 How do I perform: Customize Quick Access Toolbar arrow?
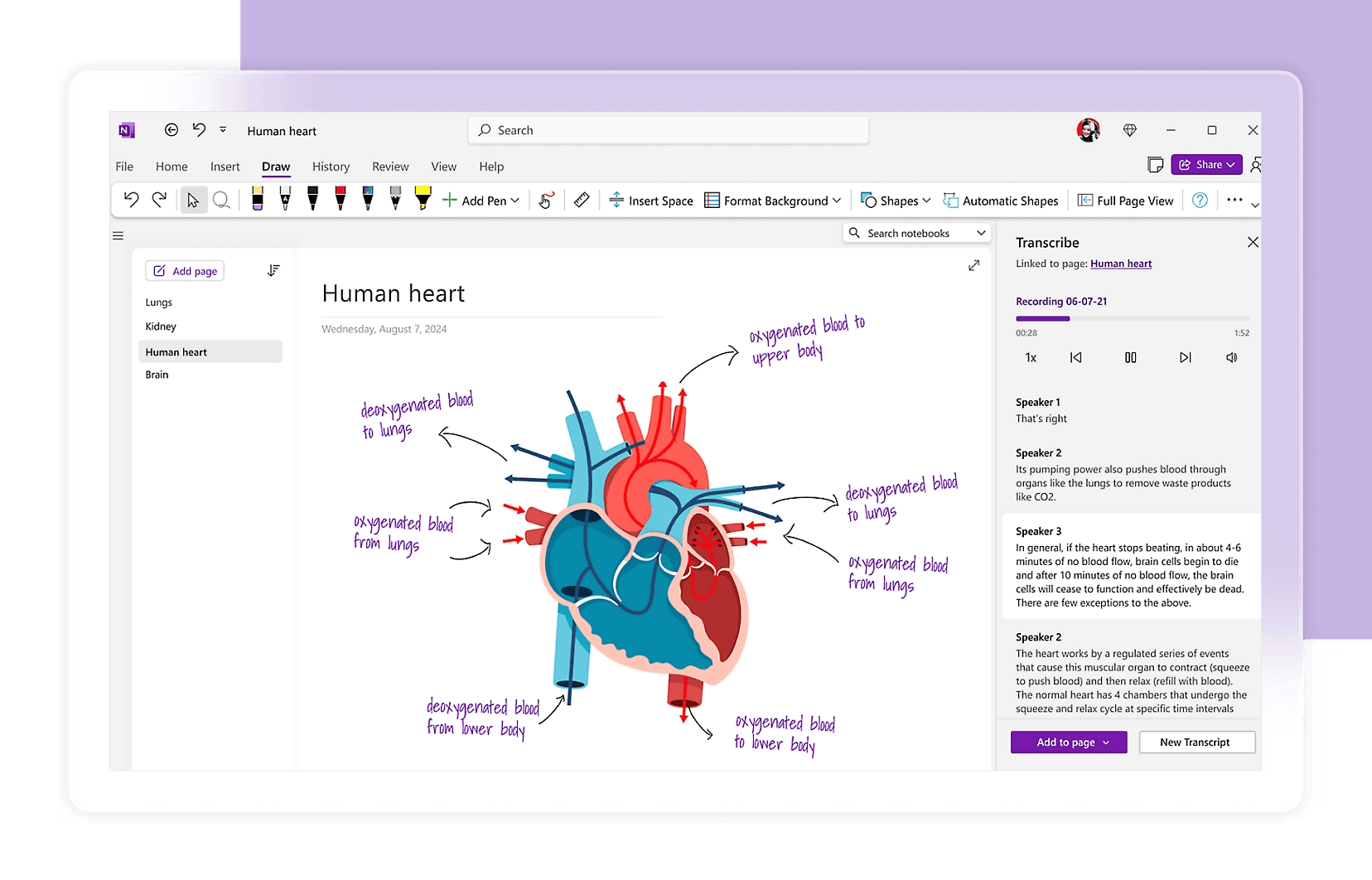click(x=223, y=130)
